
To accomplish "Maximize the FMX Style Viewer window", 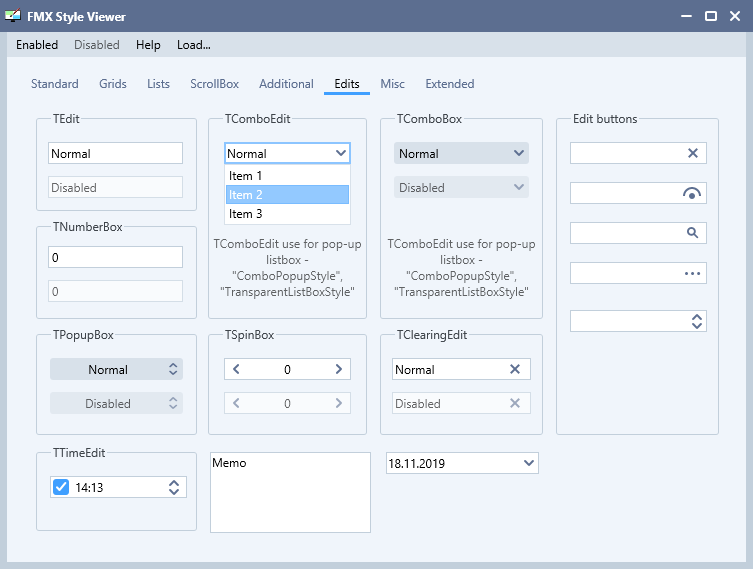I will pos(711,16).
